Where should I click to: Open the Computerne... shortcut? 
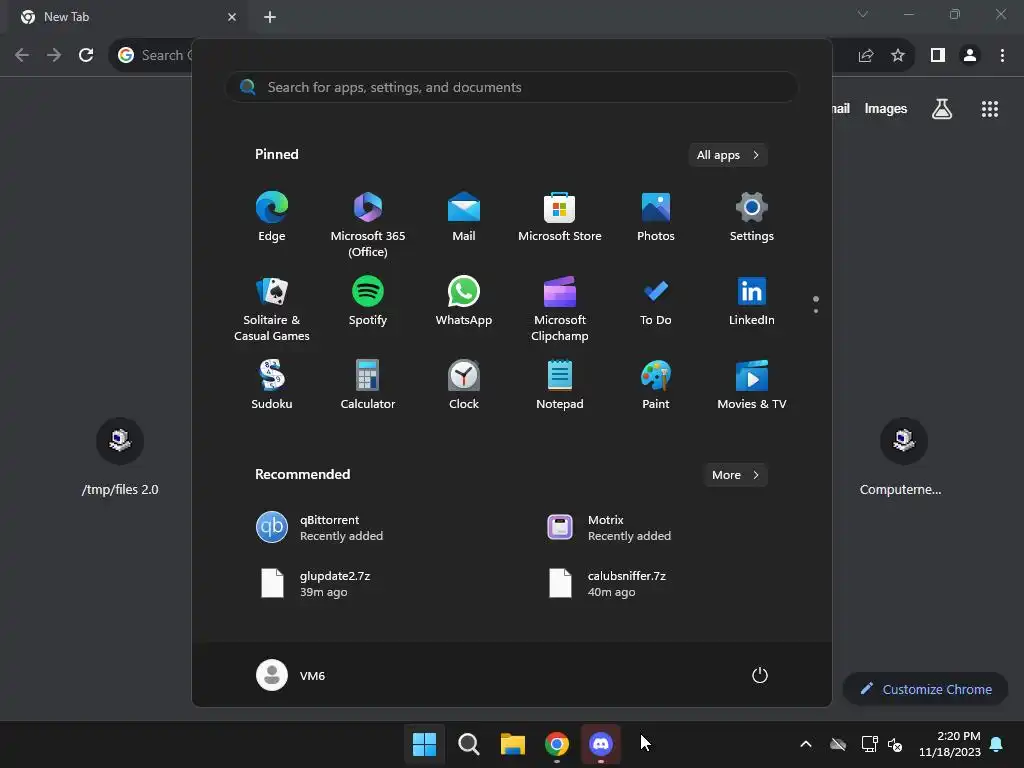902,457
